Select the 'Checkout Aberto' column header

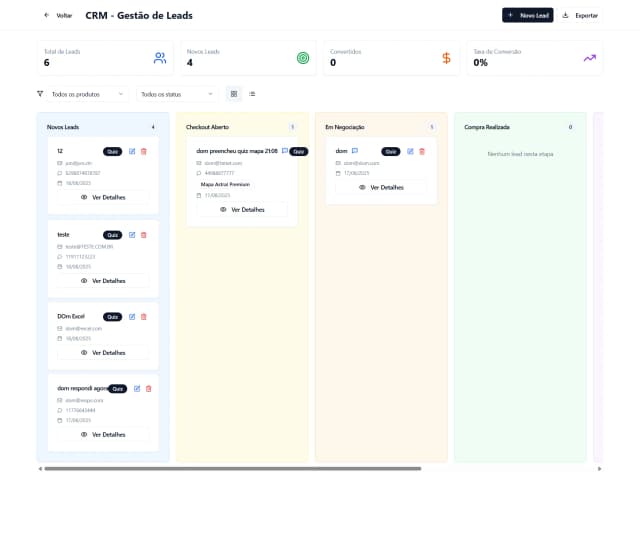point(207,127)
